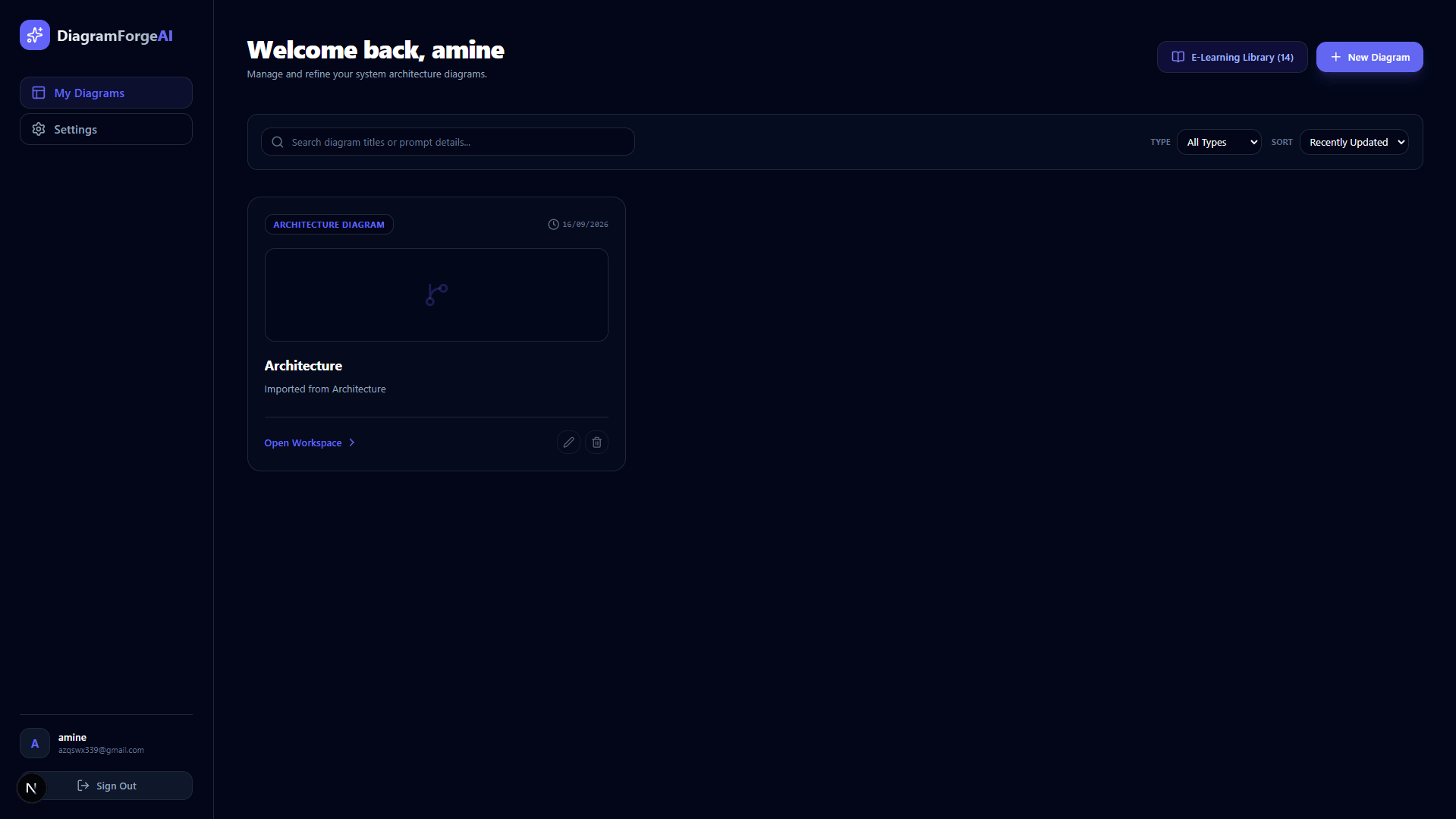
Task: Click the amine username in the sidebar
Action: (x=72, y=737)
